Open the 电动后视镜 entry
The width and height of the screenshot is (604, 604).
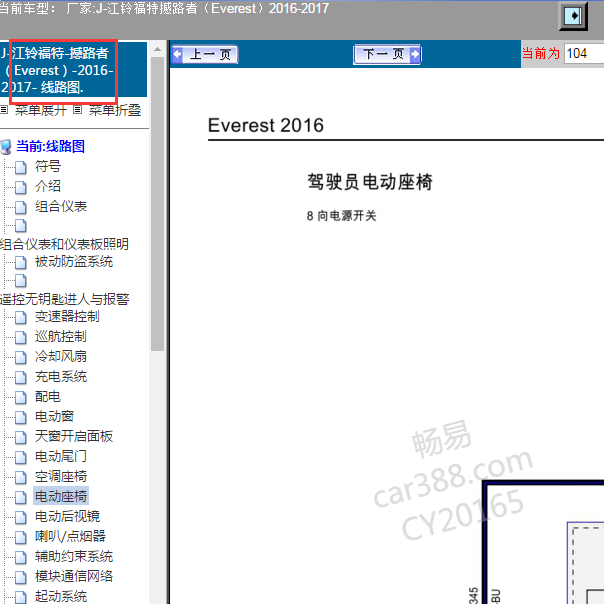point(67,516)
